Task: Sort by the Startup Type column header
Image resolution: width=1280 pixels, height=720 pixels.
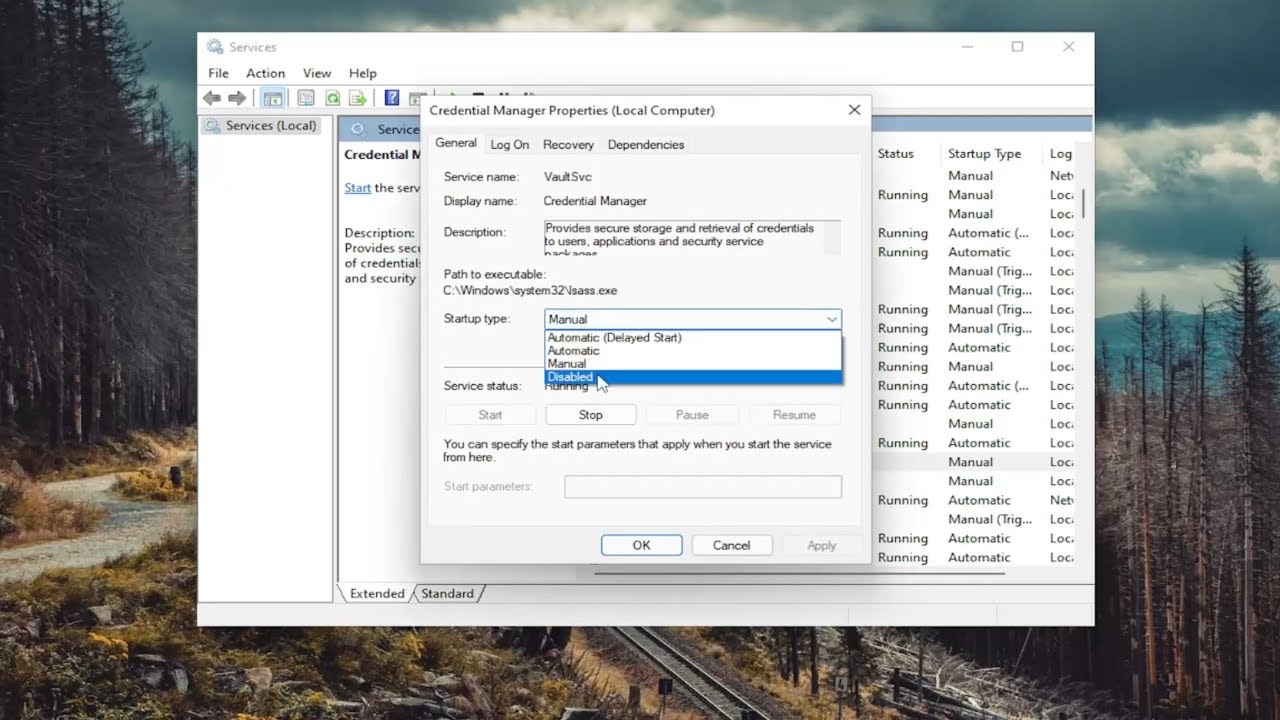Action: pos(985,154)
